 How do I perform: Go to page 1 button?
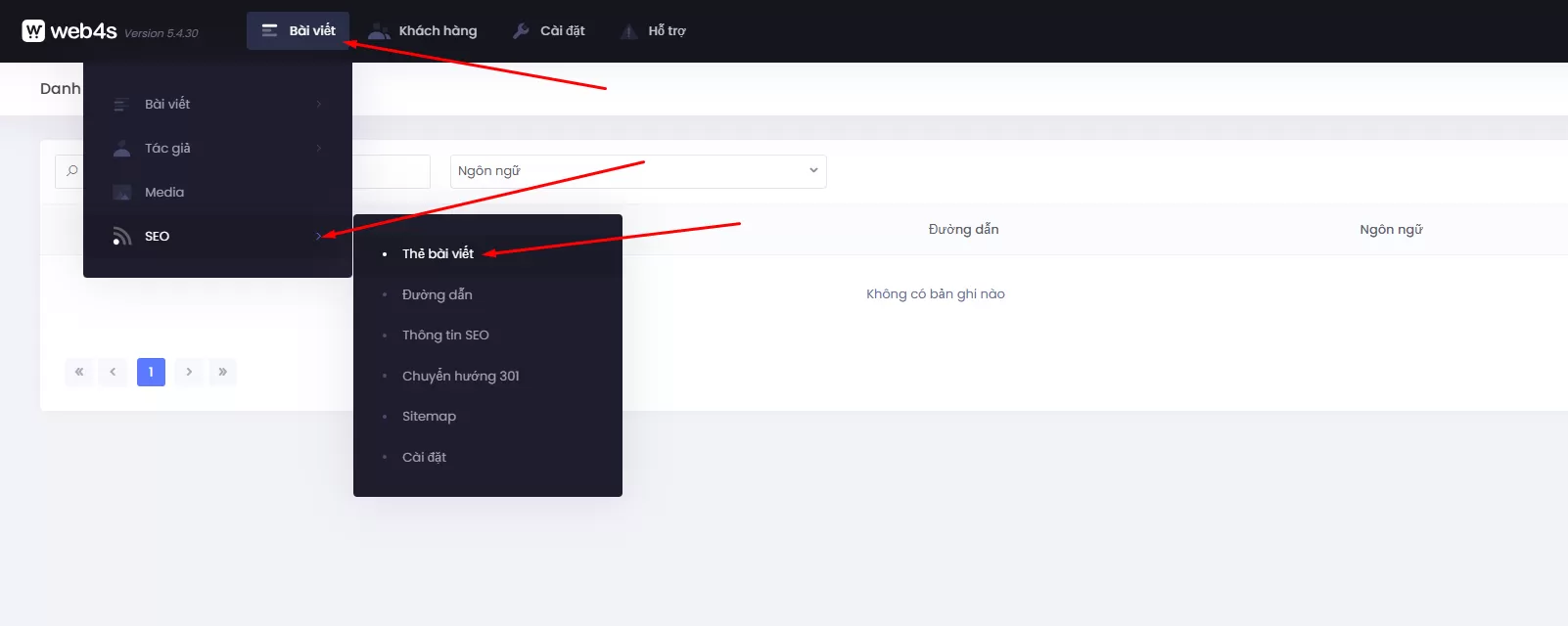pyautogui.click(x=151, y=372)
